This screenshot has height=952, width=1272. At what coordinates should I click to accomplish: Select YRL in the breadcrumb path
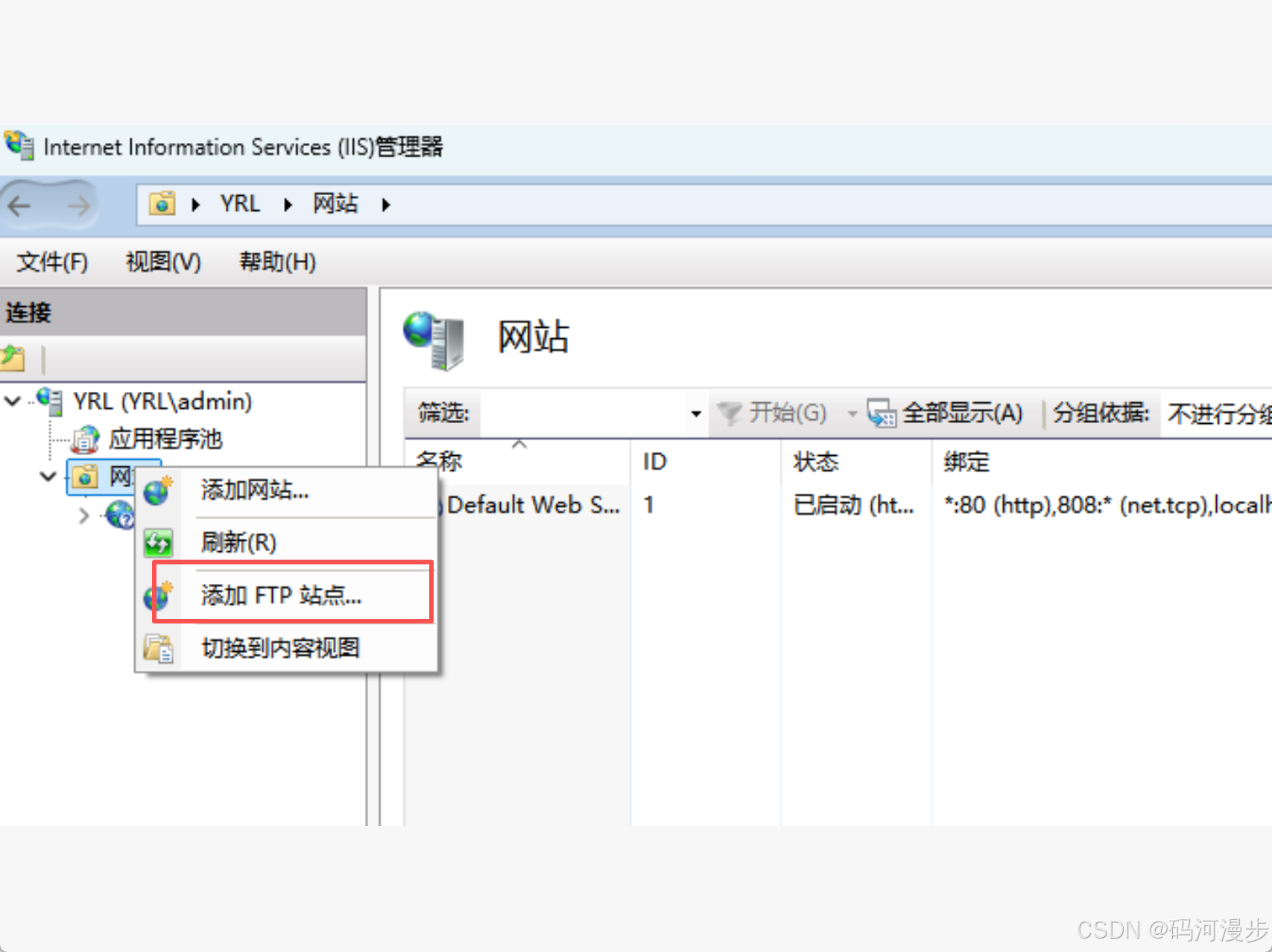[240, 203]
